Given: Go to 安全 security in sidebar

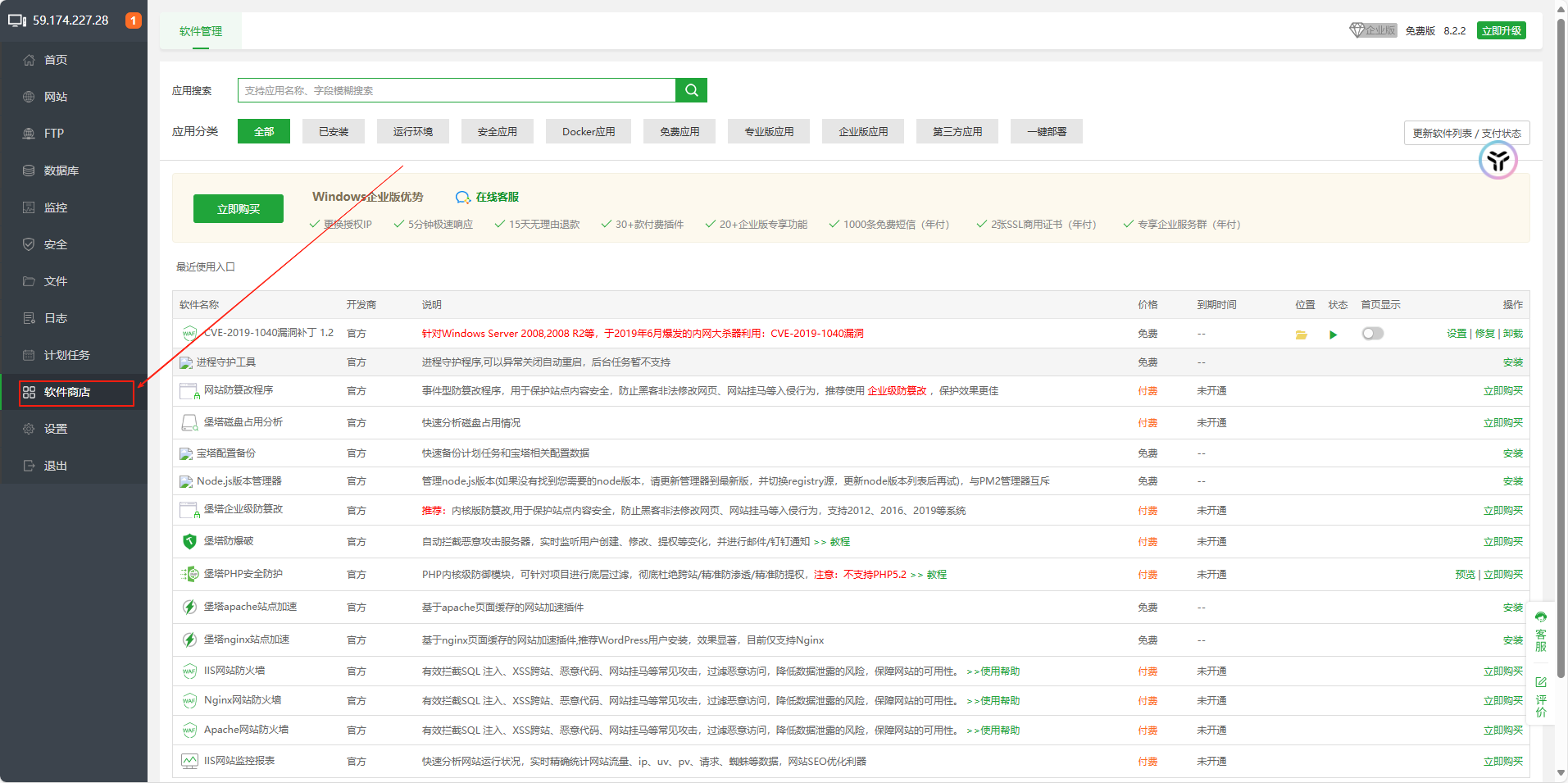Looking at the screenshot, I should 55,244.
